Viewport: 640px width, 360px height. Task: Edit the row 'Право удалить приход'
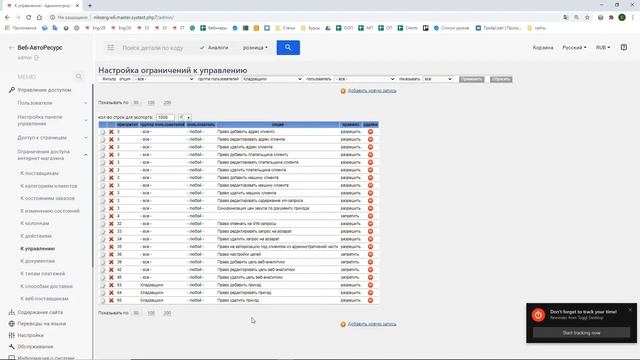click(x=102, y=300)
